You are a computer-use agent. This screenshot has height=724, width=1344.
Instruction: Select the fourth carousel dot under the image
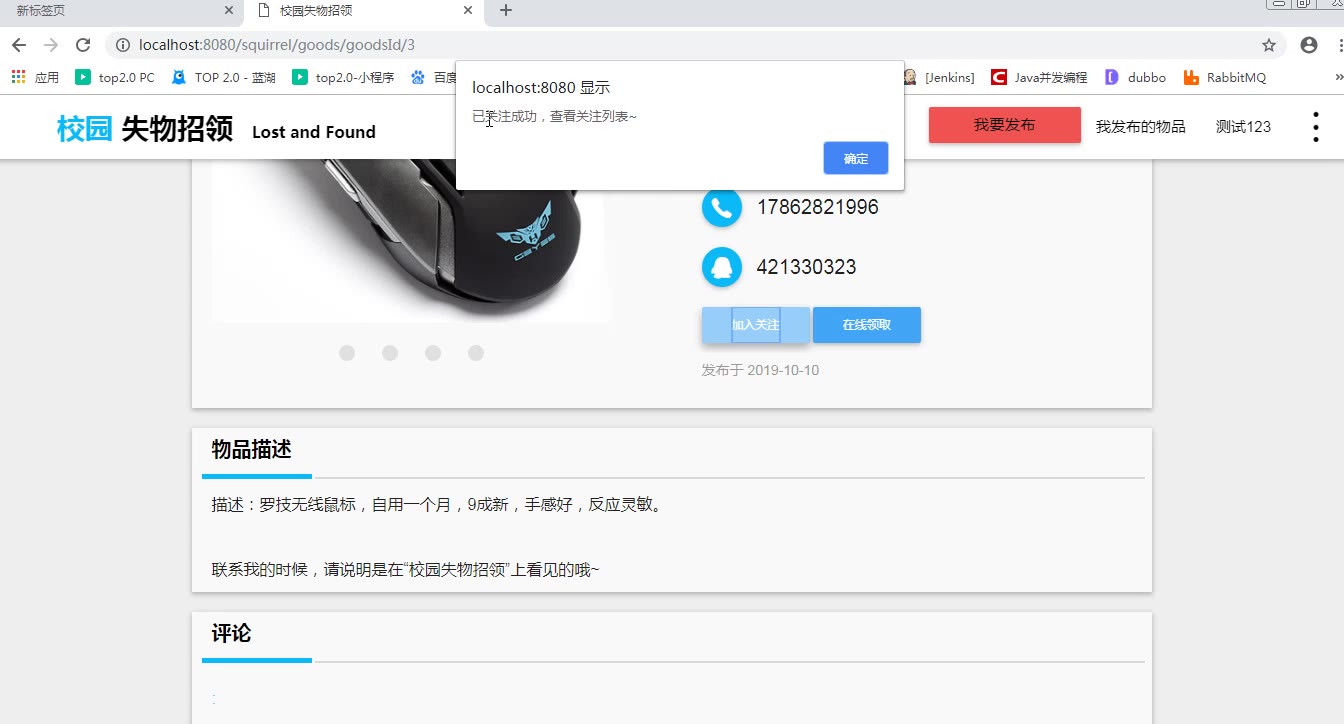[476, 353]
